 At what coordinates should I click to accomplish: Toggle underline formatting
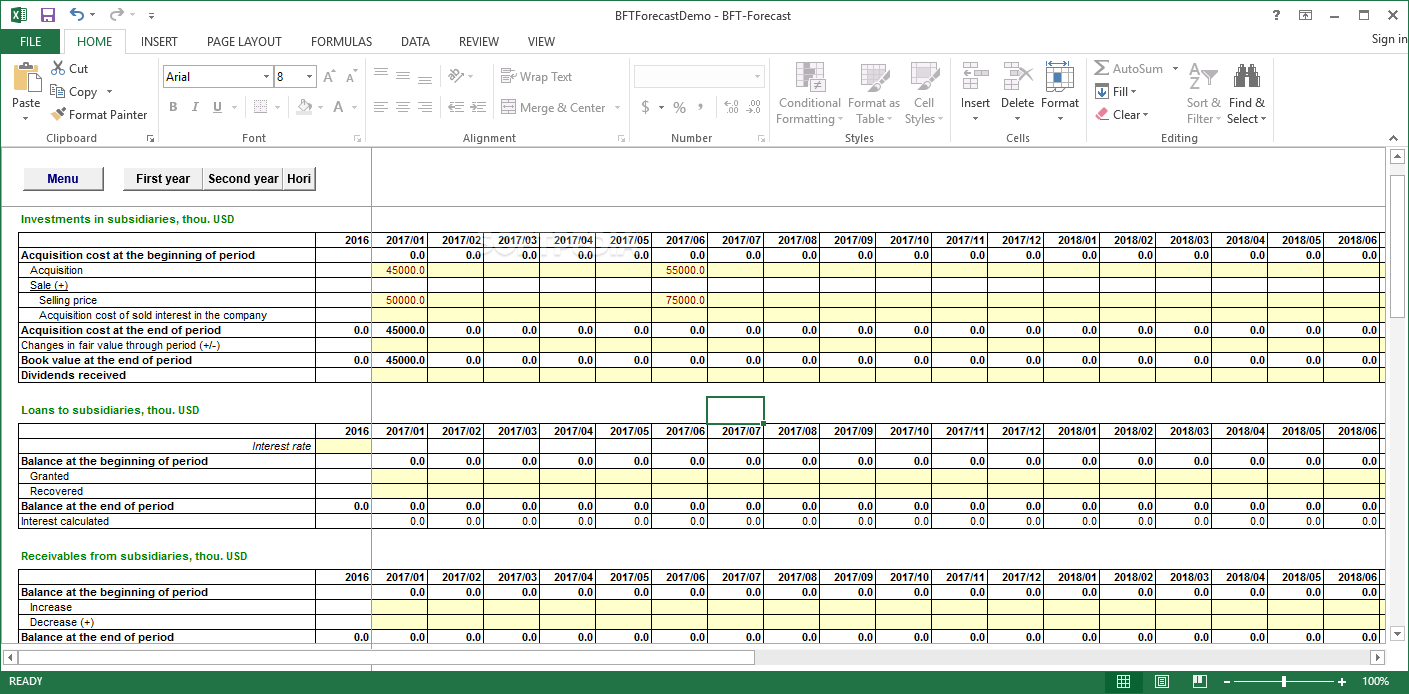pos(217,107)
